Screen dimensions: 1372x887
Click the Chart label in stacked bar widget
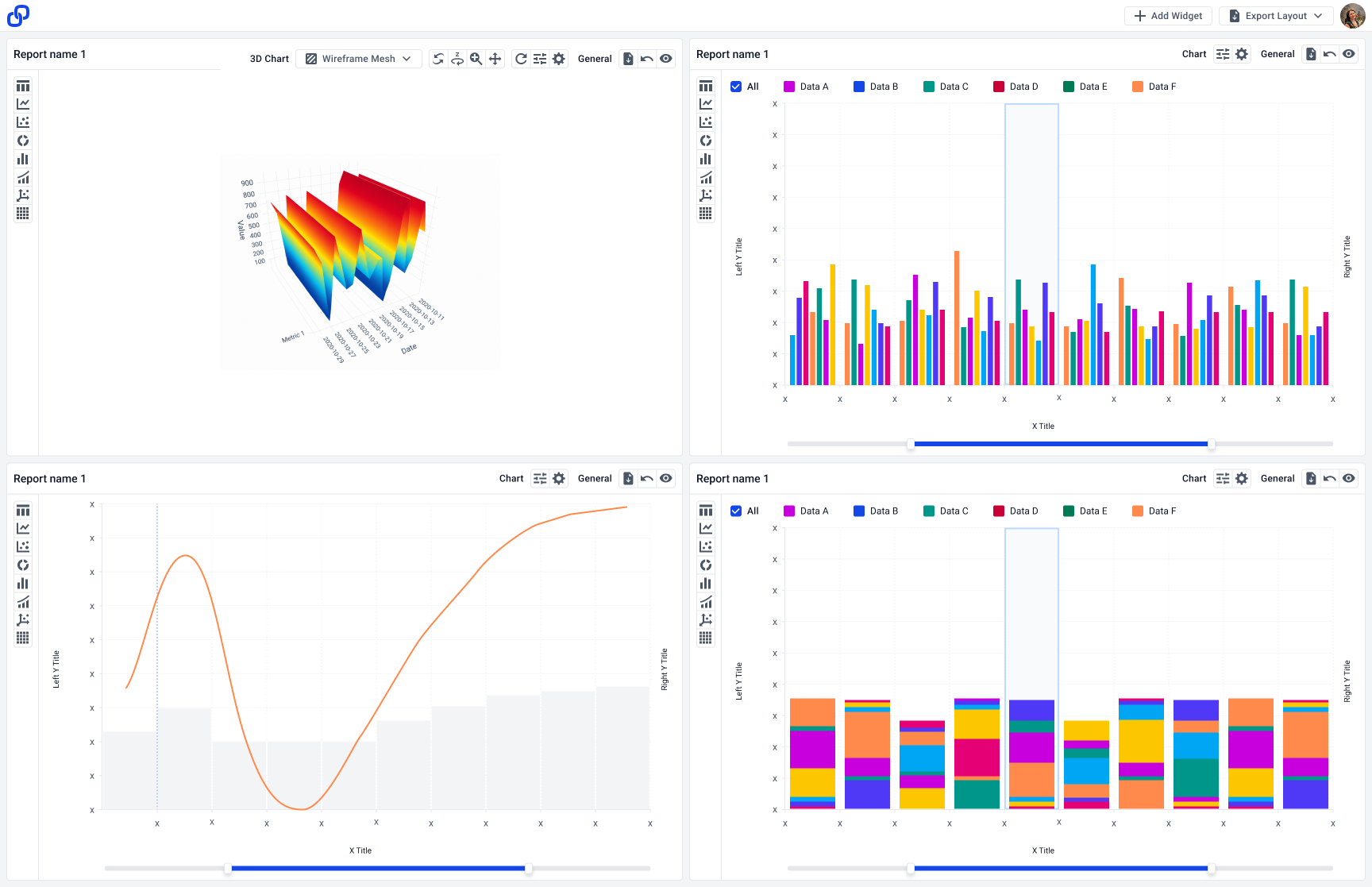(x=1194, y=479)
